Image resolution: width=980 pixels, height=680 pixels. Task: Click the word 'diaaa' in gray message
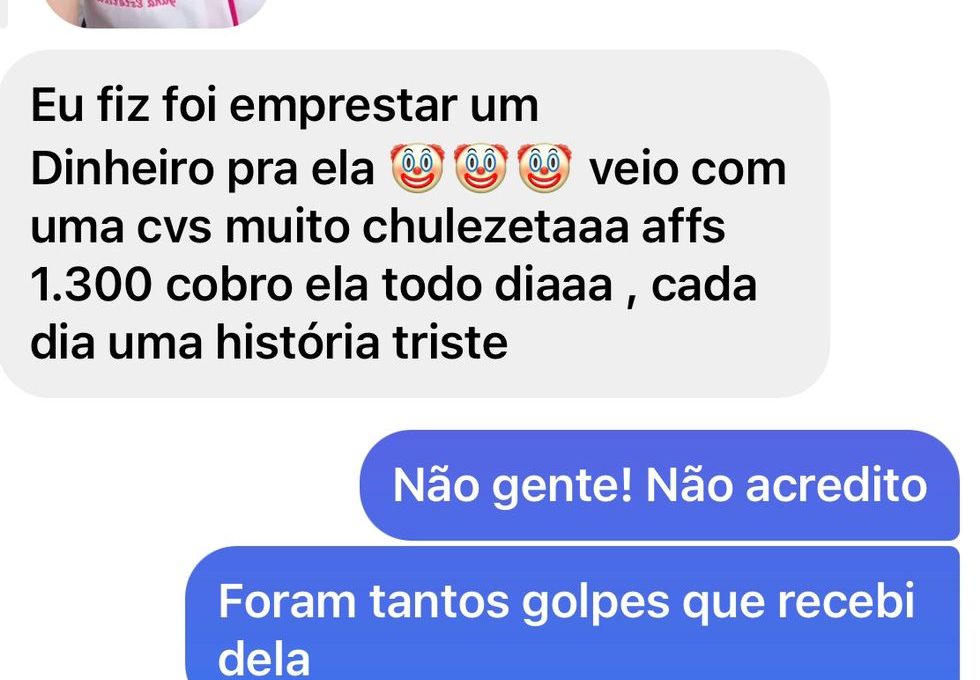pyautogui.click(x=553, y=286)
